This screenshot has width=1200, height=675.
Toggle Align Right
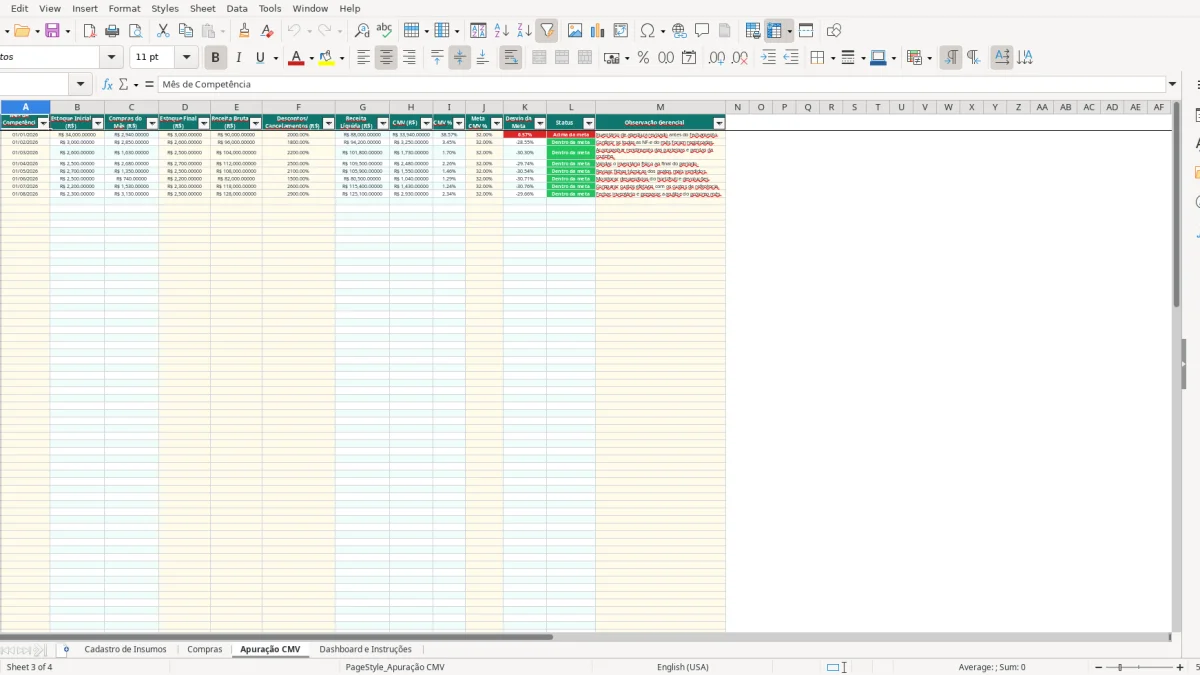click(409, 58)
